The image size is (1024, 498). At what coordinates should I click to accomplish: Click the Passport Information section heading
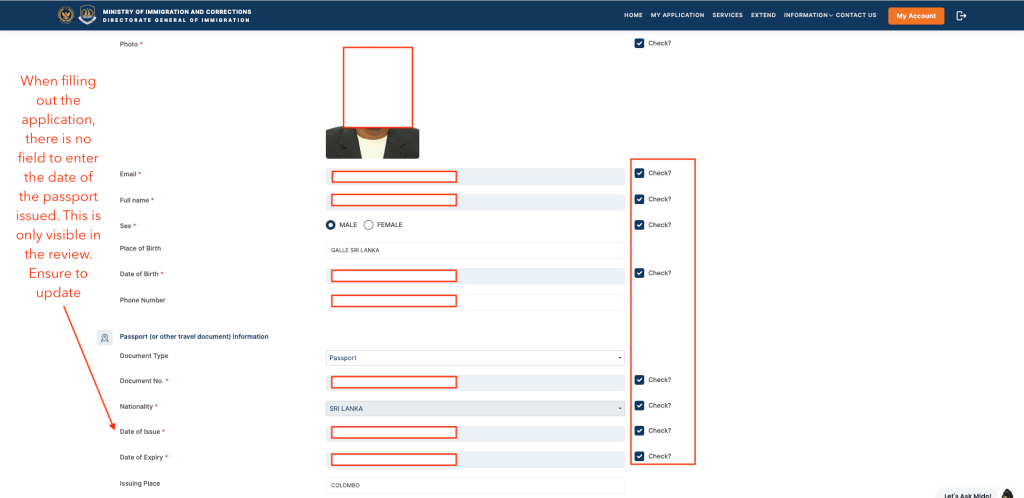click(x=194, y=337)
